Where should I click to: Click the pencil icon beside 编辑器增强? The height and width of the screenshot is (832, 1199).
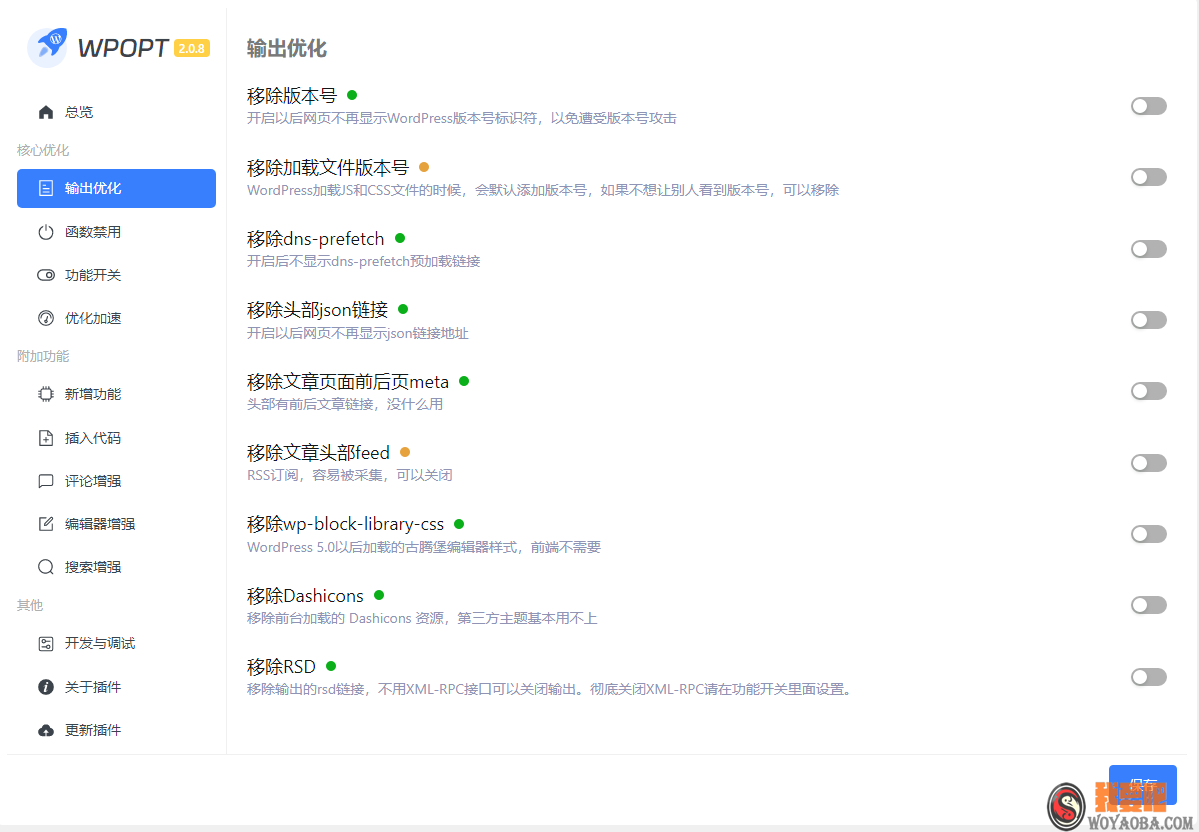point(46,523)
